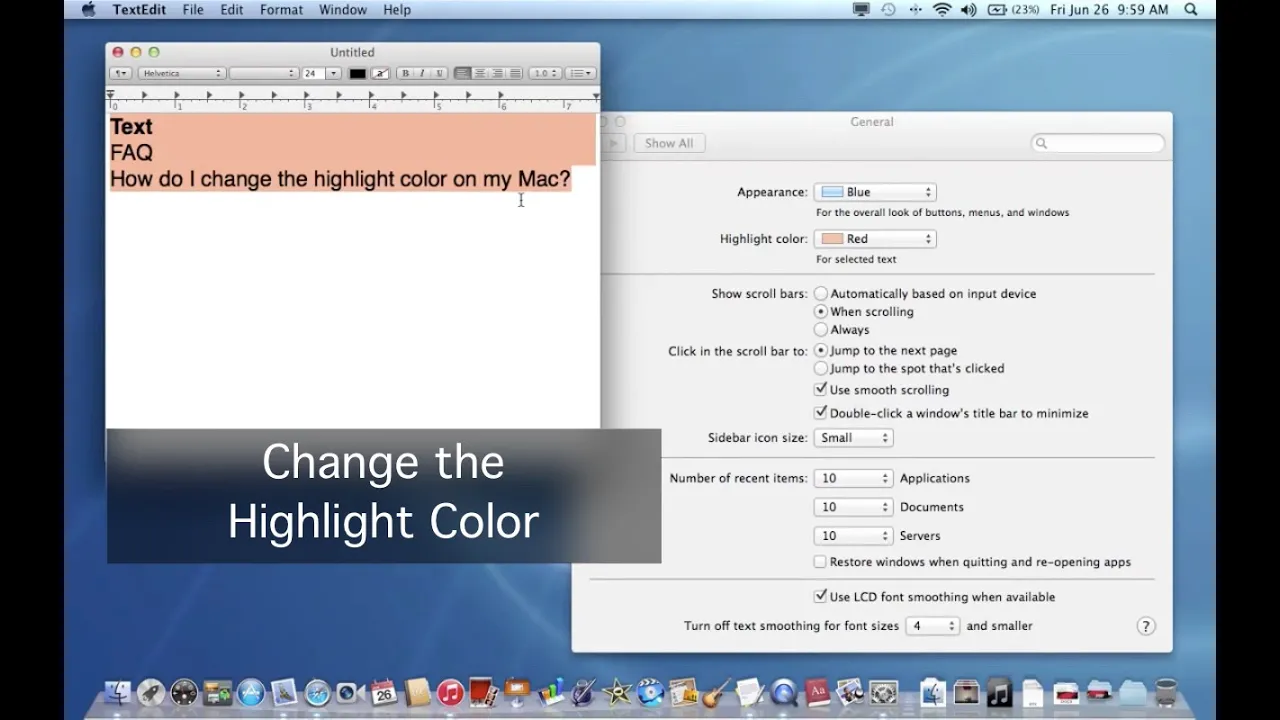
Task: Select 'When scrolling' scroll bar option
Action: click(821, 312)
